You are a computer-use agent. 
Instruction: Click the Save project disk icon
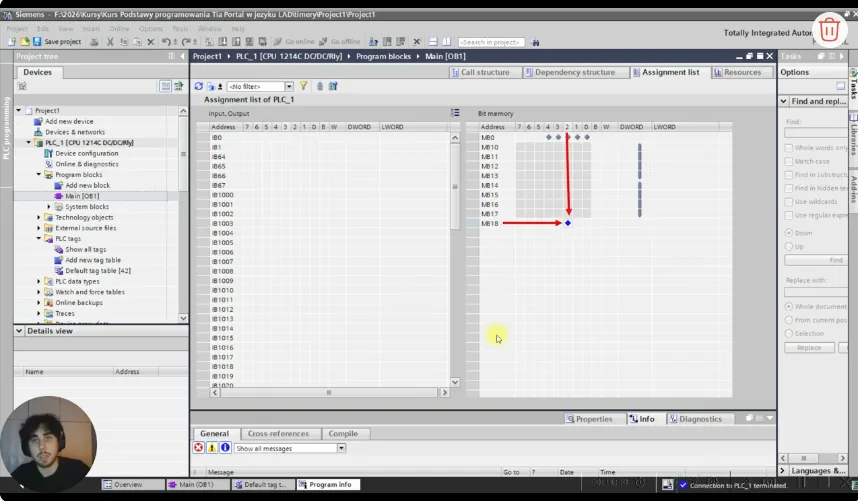point(37,42)
